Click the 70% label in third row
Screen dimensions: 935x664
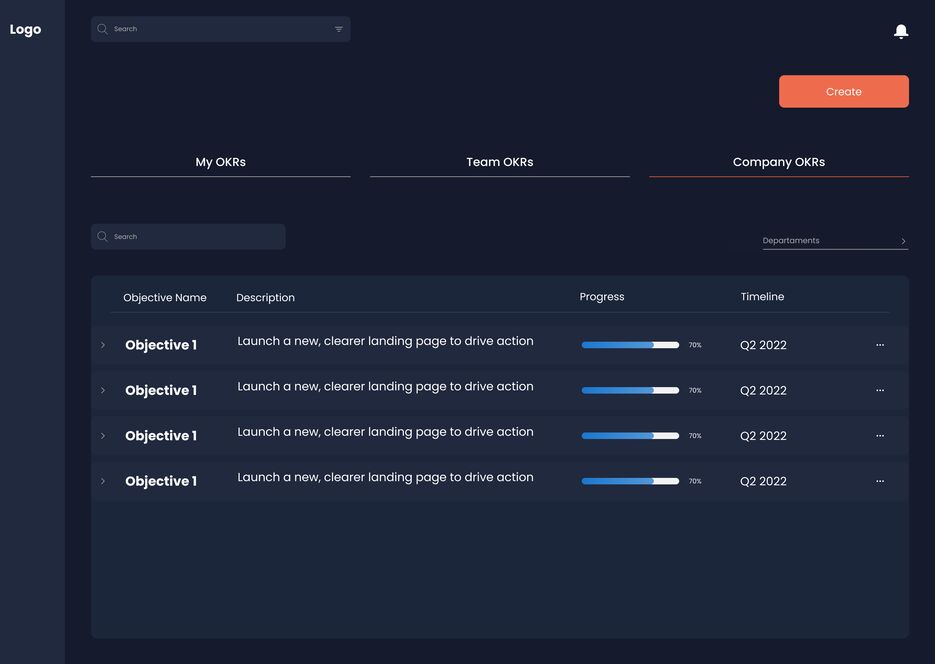695,436
